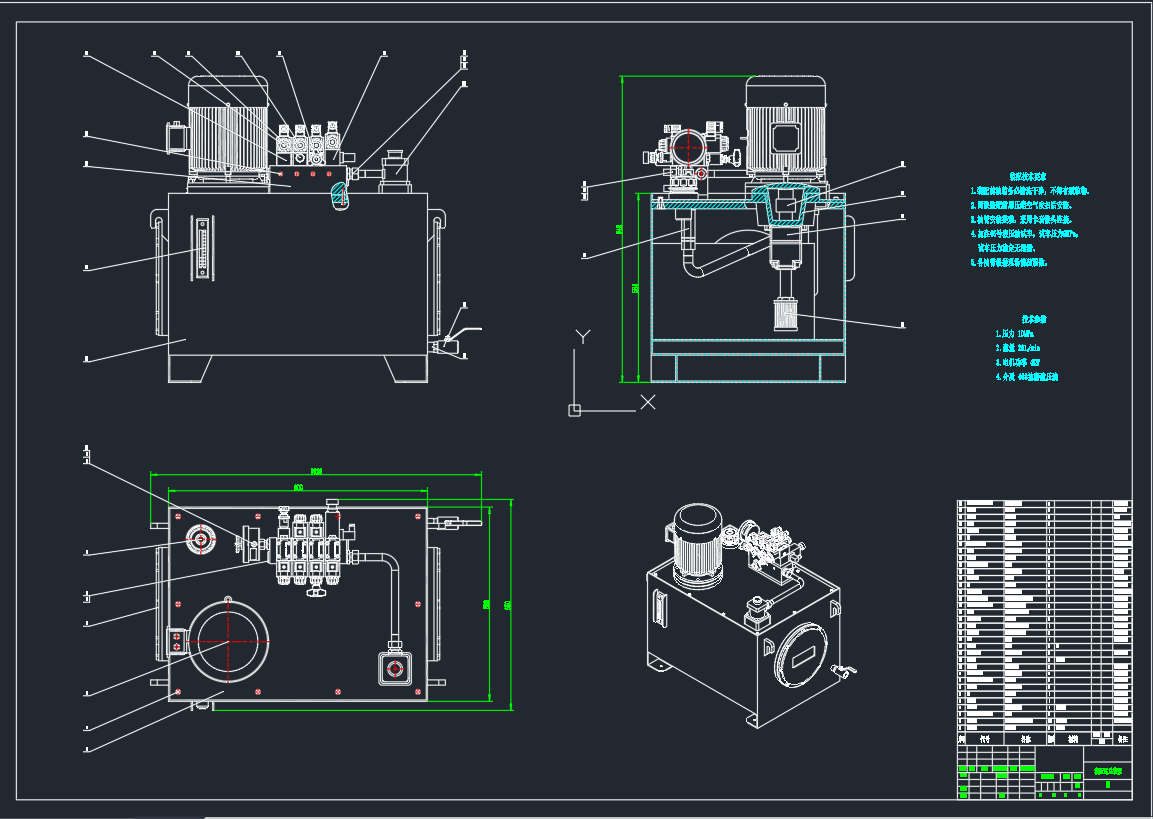Click the right tank foot in the front view
This screenshot has width=1153, height=819.
(407, 369)
